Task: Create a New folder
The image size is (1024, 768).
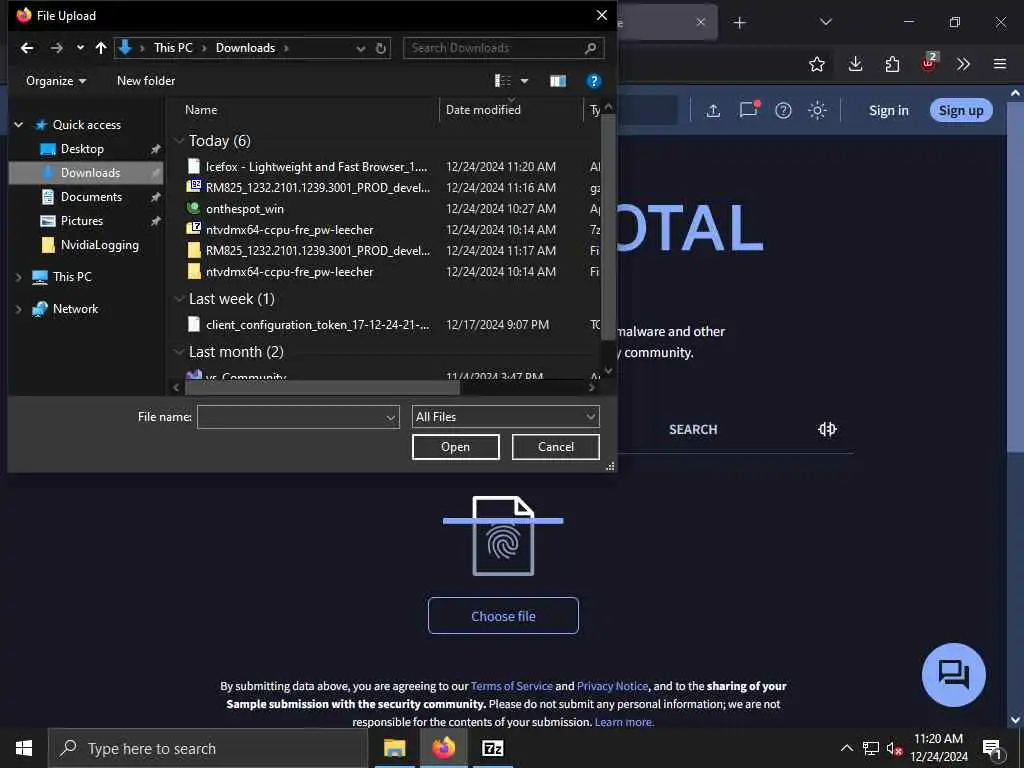Action: click(x=146, y=81)
